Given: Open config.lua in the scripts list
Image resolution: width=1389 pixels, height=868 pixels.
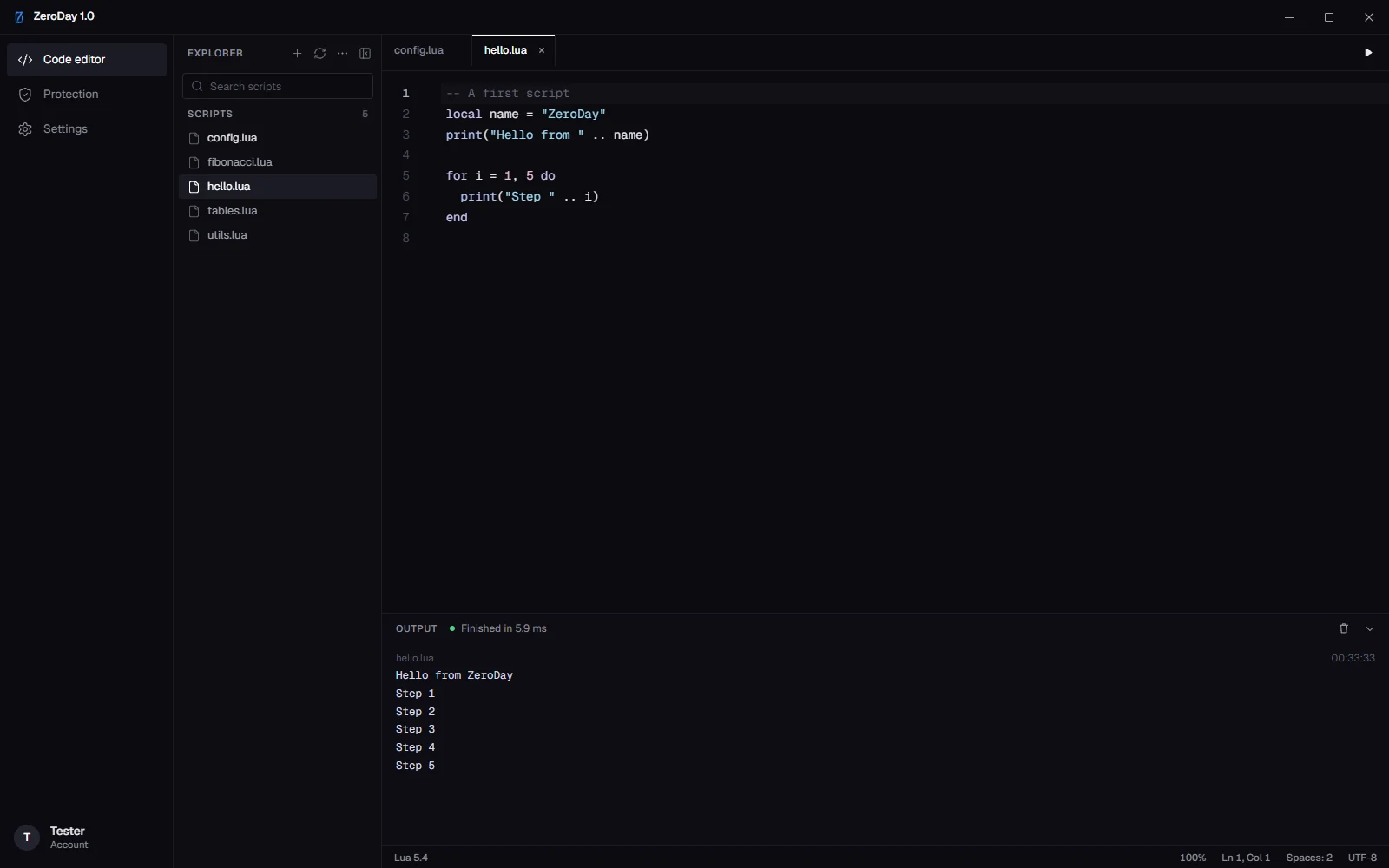Looking at the screenshot, I should click(x=278, y=138).
